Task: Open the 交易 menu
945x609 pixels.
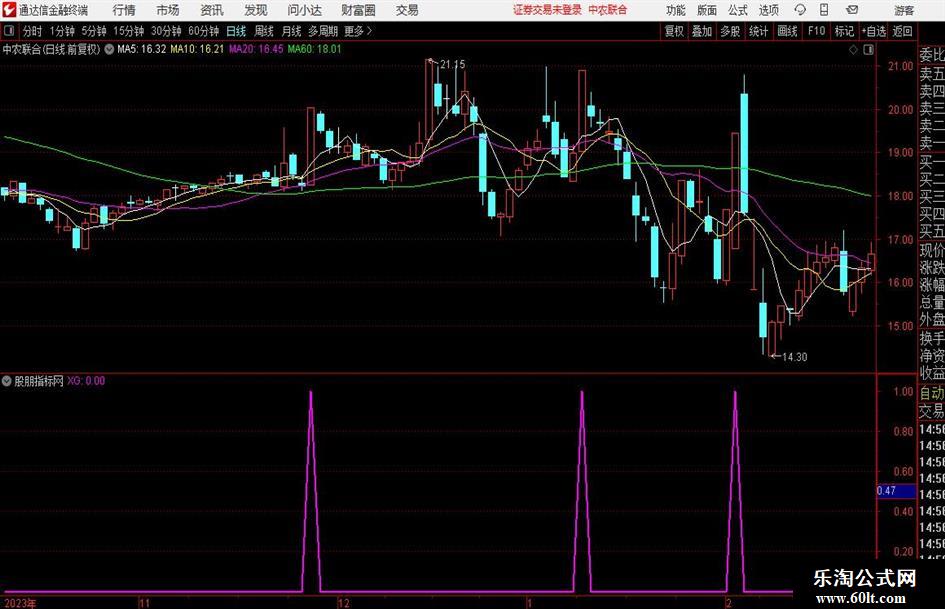Action: click(x=407, y=10)
